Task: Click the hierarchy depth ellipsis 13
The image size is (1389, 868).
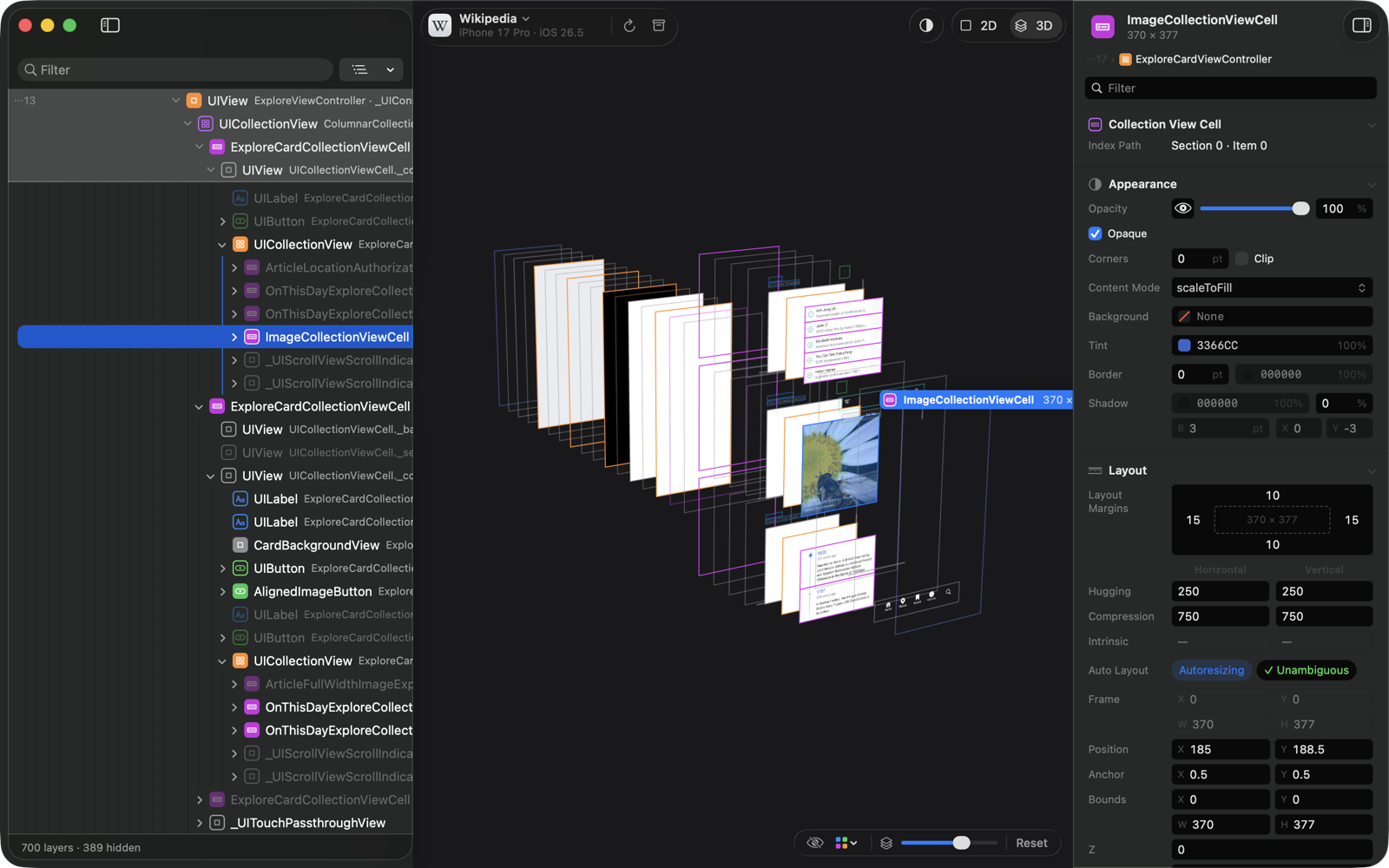Action: point(25,101)
